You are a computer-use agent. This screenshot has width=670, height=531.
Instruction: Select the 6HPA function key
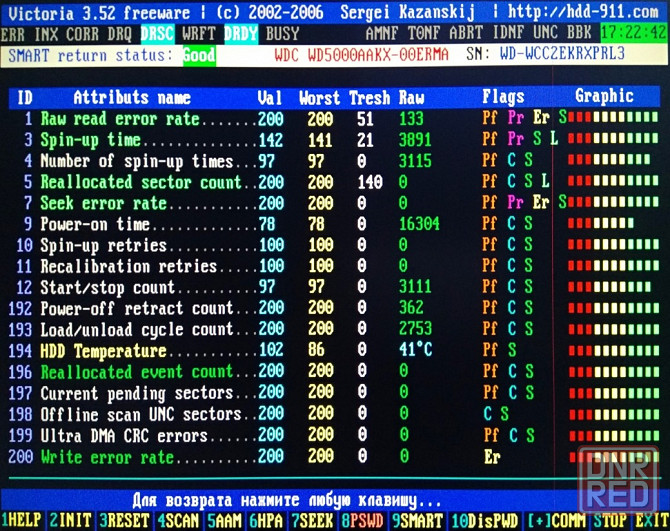coord(268,520)
